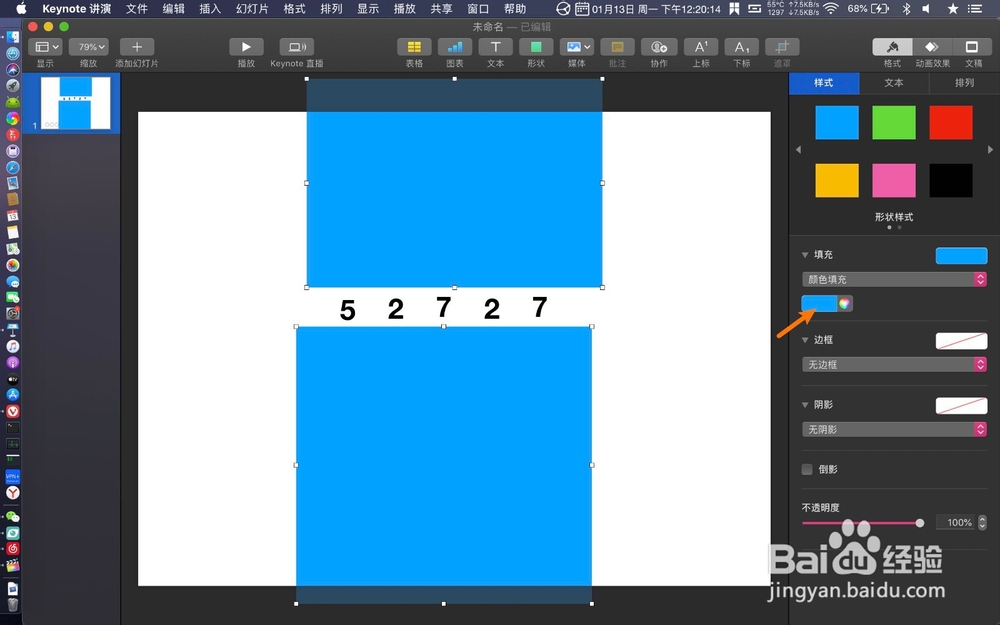The image size is (1000, 625).
Task: Insert a table with 表格 icon
Action: pos(414,47)
